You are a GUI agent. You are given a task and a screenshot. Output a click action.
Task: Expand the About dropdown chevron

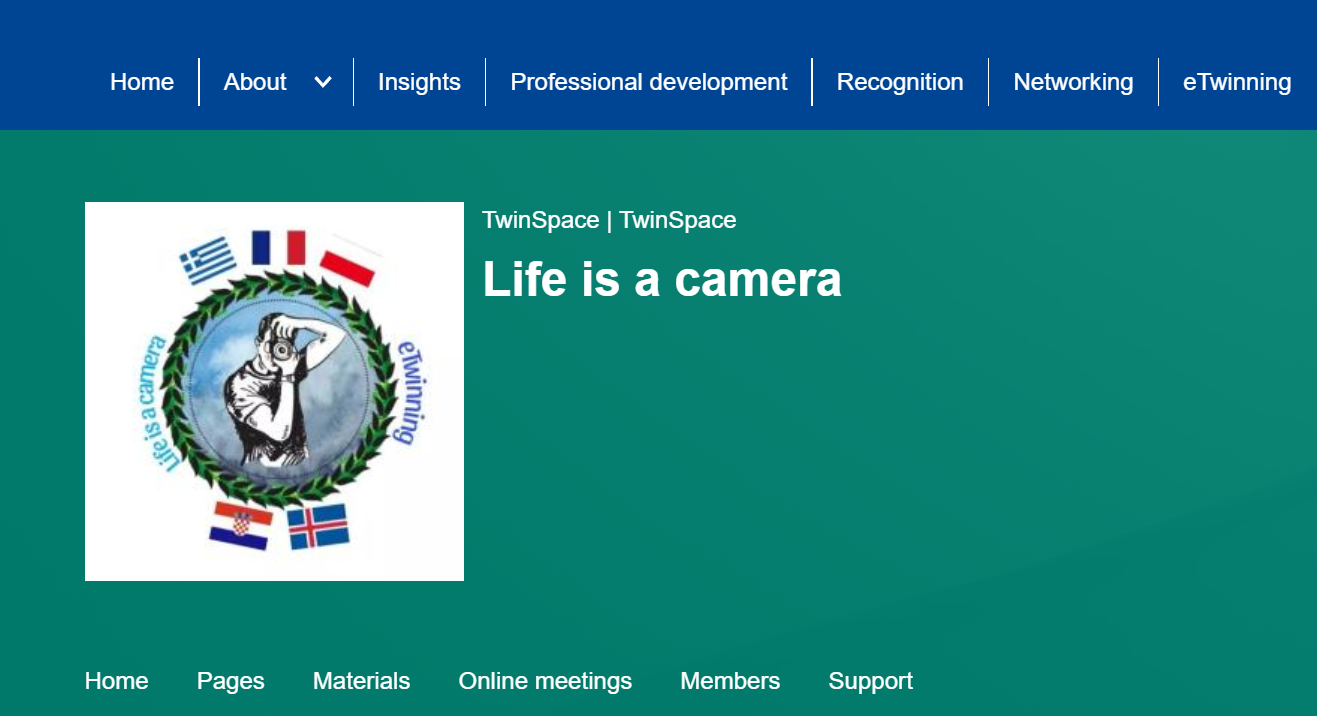pyautogui.click(x=323, y=82)
